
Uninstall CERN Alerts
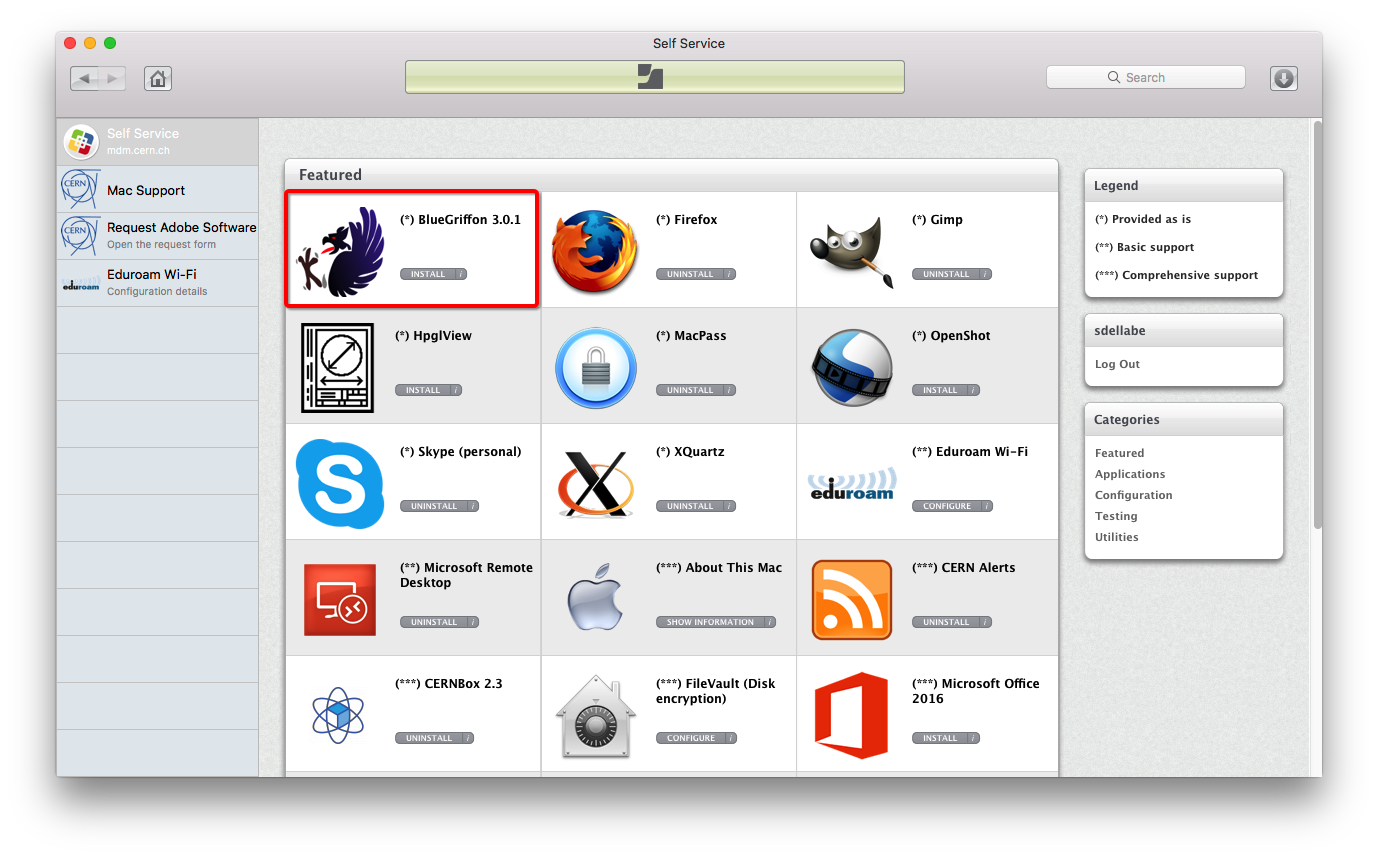(952, 622)
